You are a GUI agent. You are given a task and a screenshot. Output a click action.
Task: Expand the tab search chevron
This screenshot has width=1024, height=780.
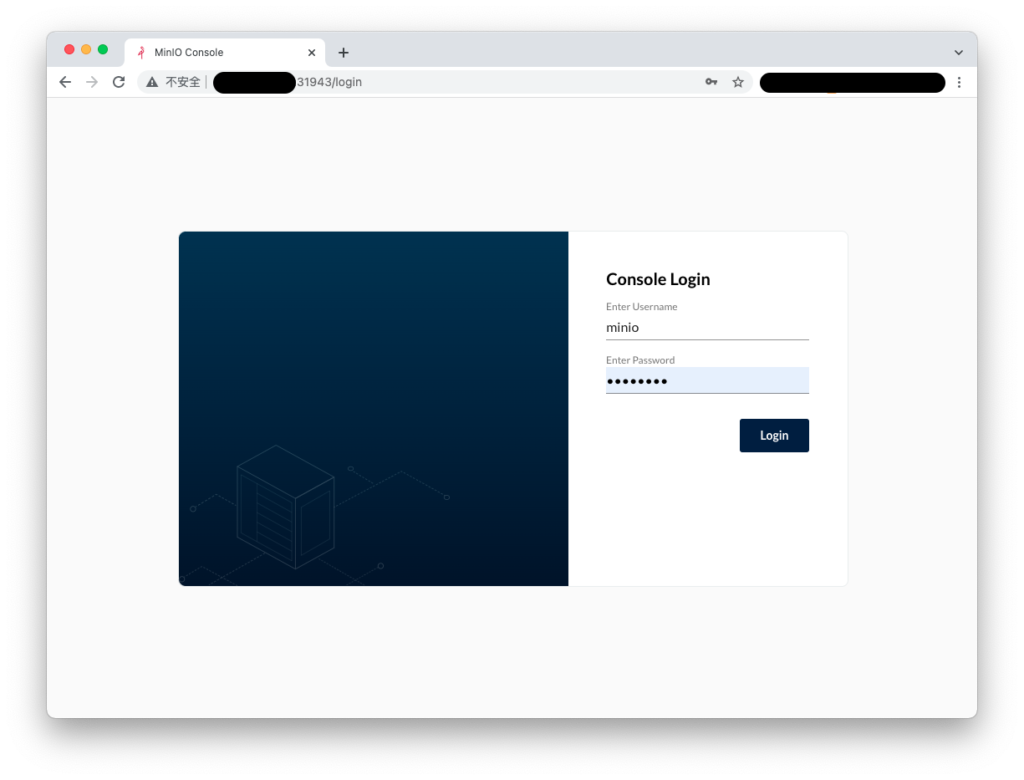point(958,53)
